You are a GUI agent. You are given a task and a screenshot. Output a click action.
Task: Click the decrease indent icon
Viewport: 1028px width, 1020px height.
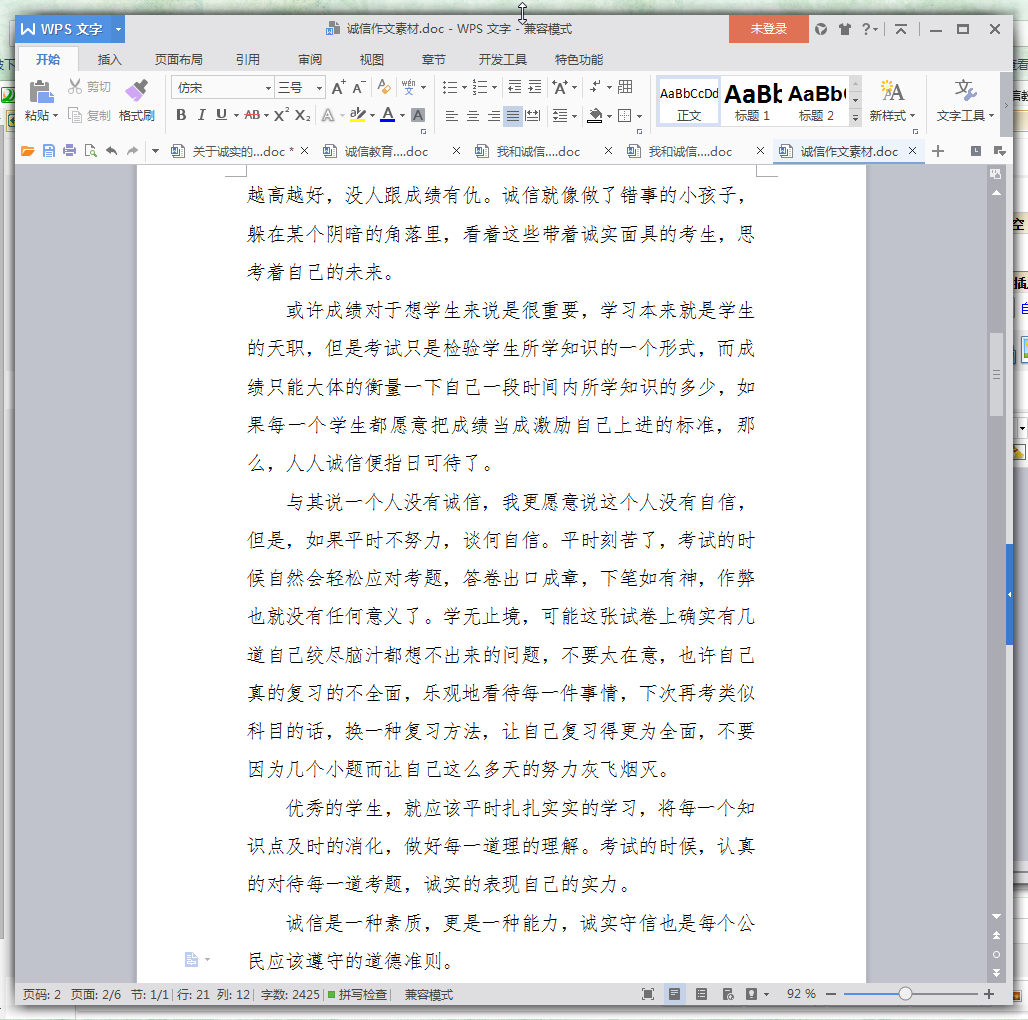515,87
